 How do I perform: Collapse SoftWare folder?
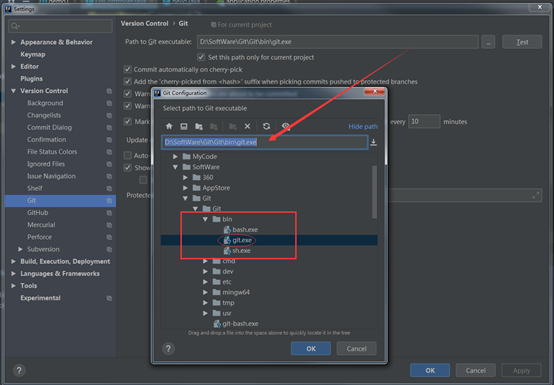175,167
